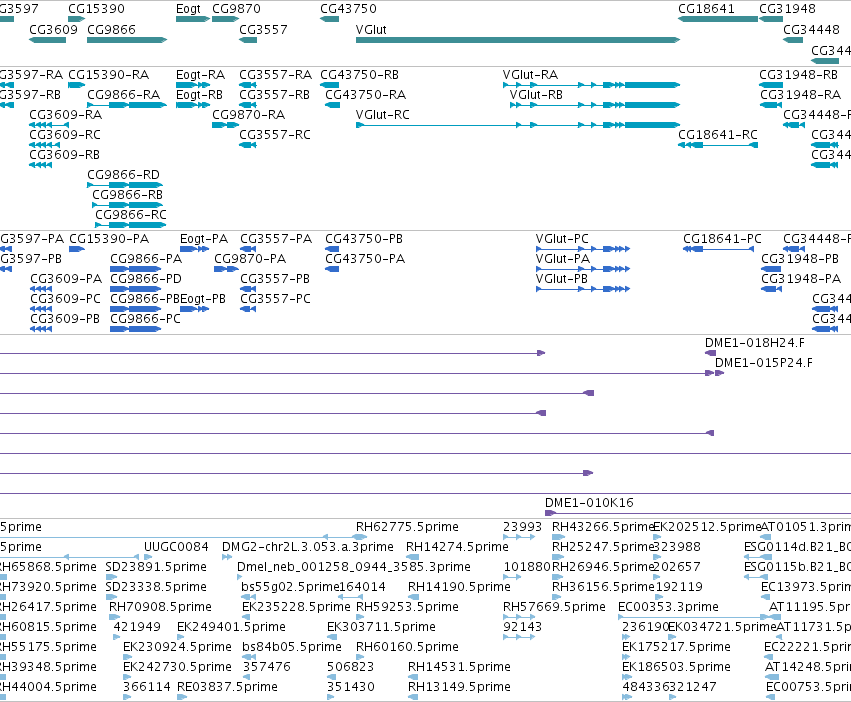Select the DME1-015P24.F BAC end
851x702 pixels.
click(720, 373)
